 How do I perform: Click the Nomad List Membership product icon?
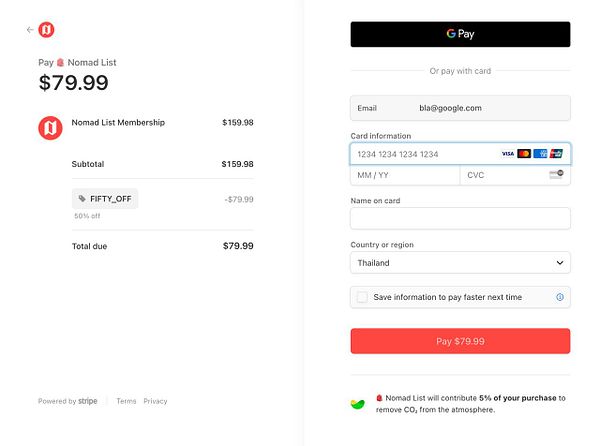pos(50,128)
